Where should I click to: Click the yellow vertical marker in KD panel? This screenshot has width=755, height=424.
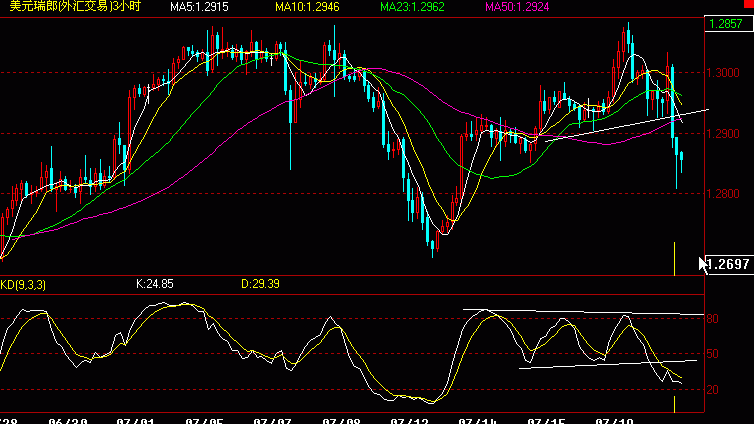coord(675,404)
